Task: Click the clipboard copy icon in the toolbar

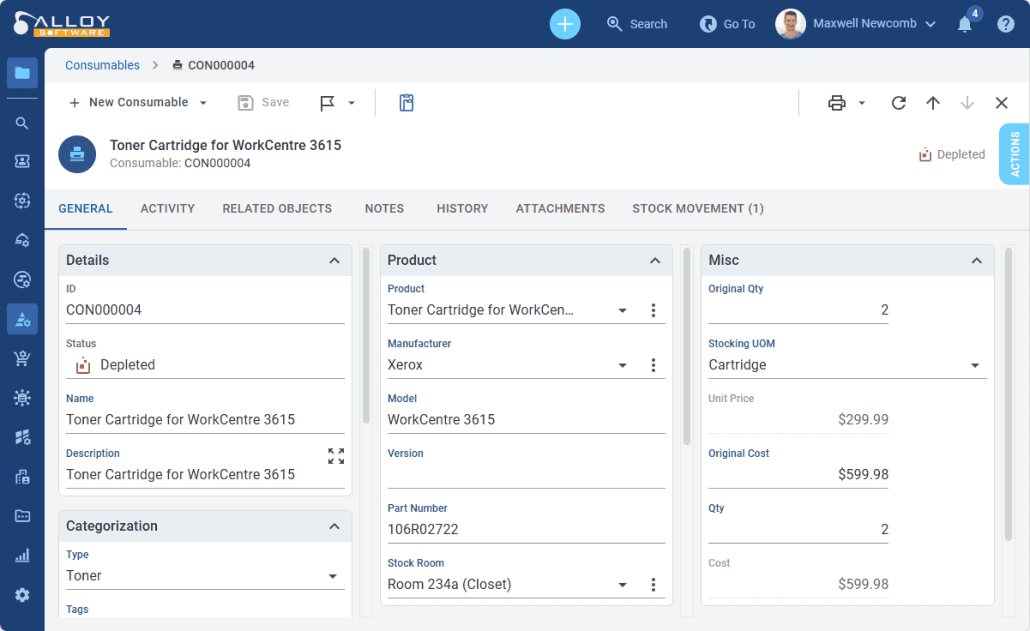Action: click(x=406, y=102)
